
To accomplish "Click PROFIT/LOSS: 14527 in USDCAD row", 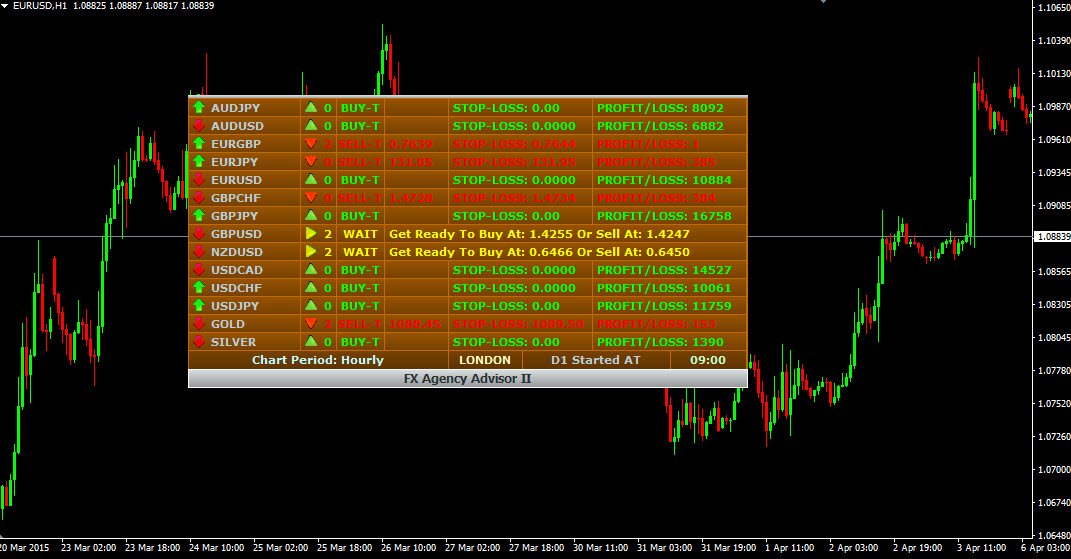I will tap(664, 270).
